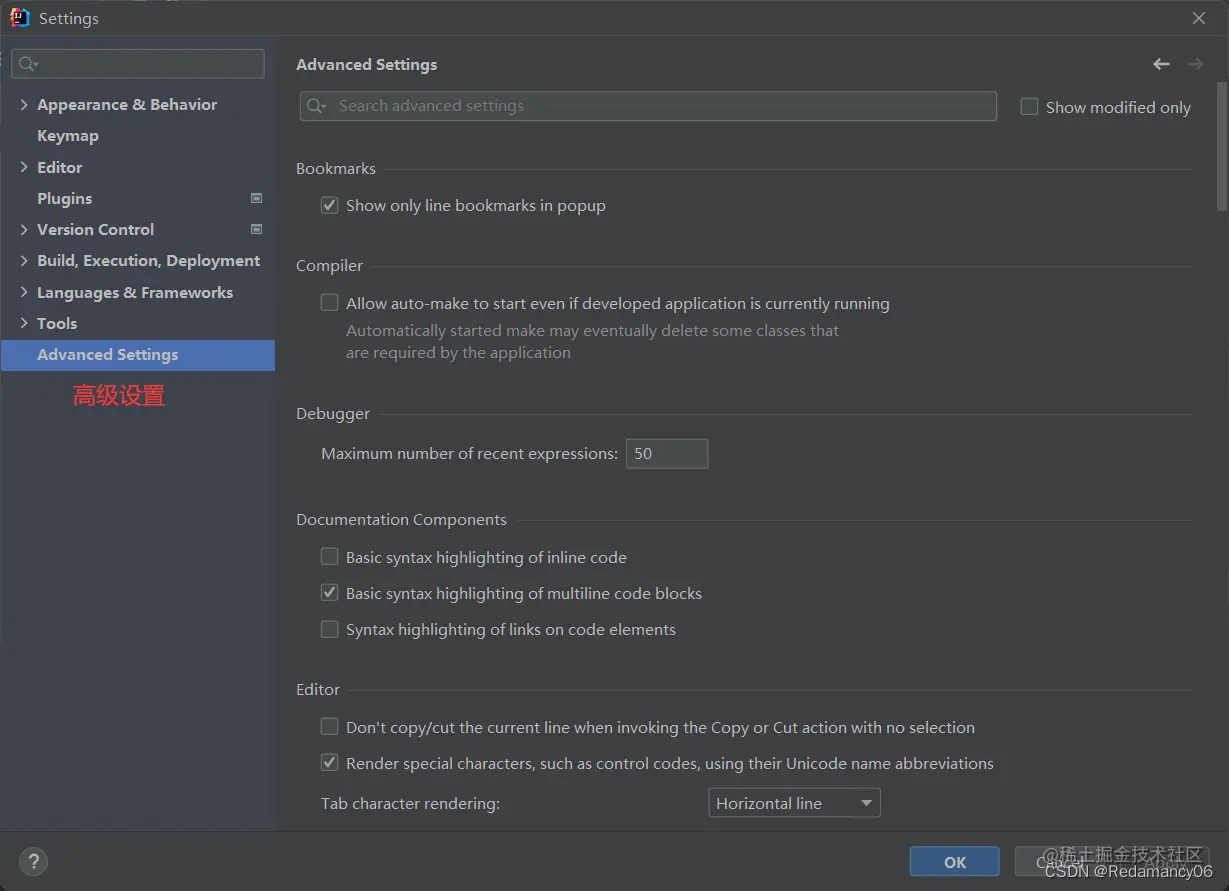The width and height of the screenshot is (1229, 891).
Task: Click the Cancel button
Action: (1059, 862)
